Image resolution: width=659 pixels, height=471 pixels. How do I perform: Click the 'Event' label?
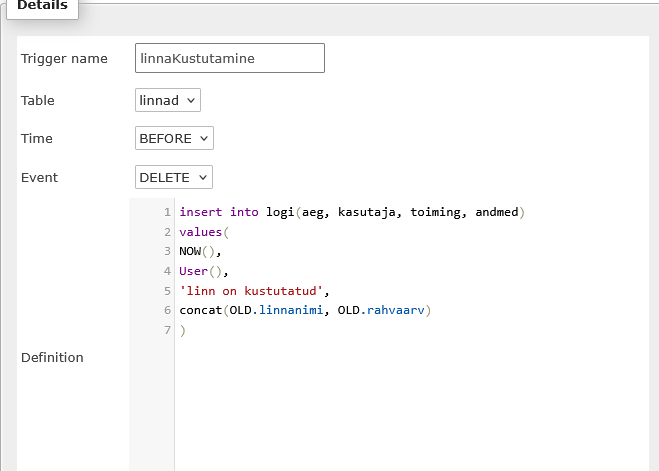click(x=40, y=178)
